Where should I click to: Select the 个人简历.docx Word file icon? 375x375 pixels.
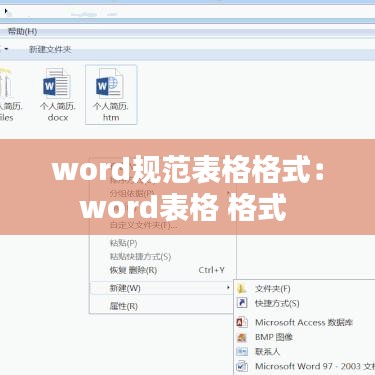(x=57, y=84)
